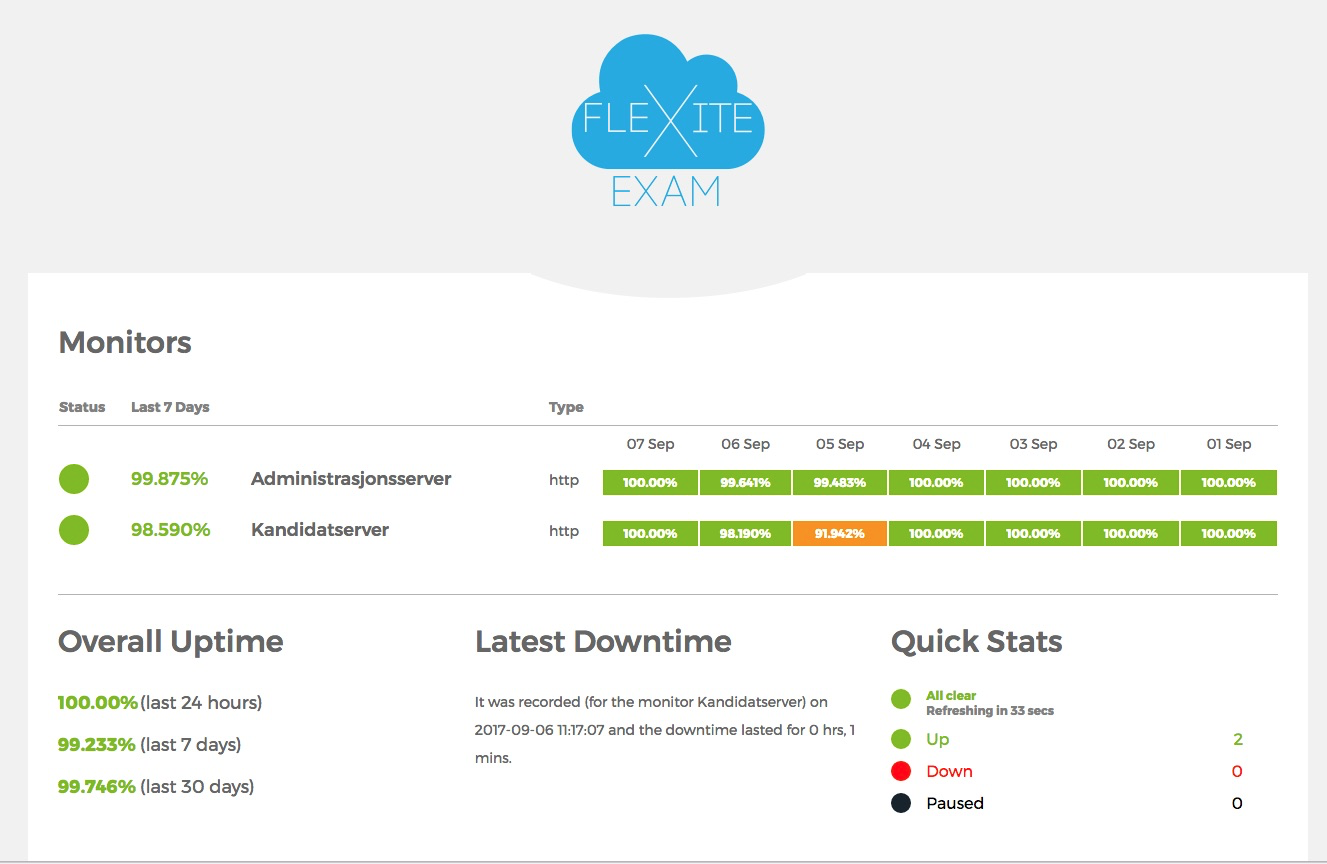The height and width of the screenshot is (864, 1327).
Task: Click Administrasjonsserver 99.875% uptime value
Action: (169, 479)
